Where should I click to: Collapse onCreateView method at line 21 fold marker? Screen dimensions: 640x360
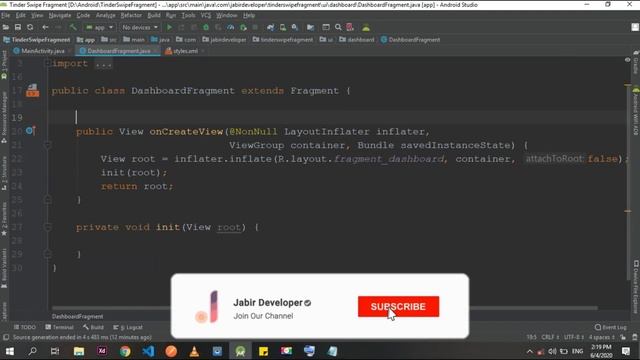47,145
